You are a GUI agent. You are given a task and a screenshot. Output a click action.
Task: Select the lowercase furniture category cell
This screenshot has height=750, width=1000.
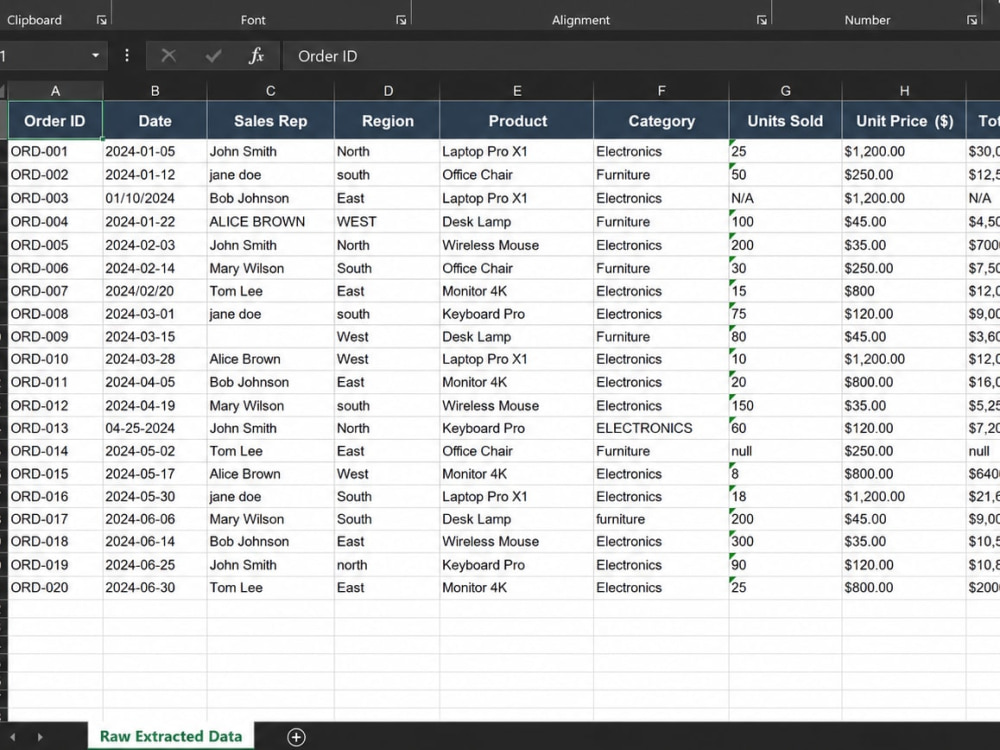[661, 519]
